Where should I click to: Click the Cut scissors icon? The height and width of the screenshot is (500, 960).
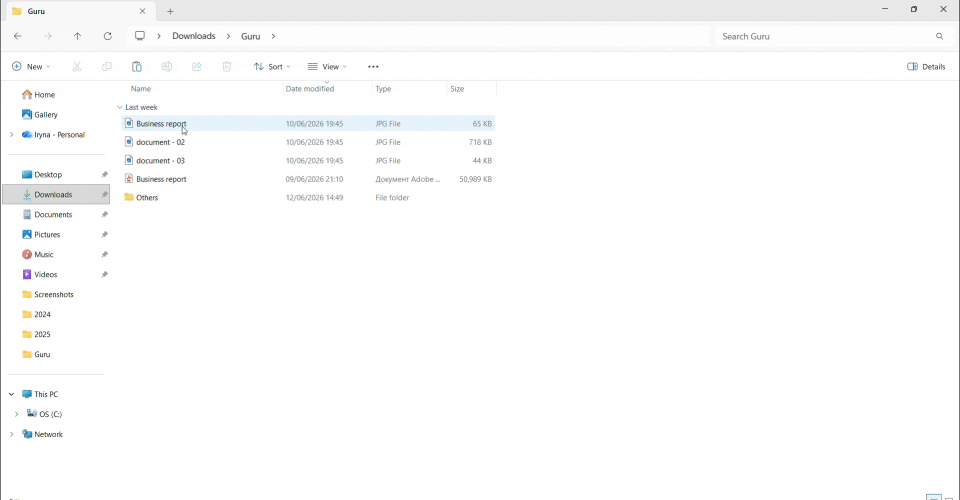click(x=77, y=67)
